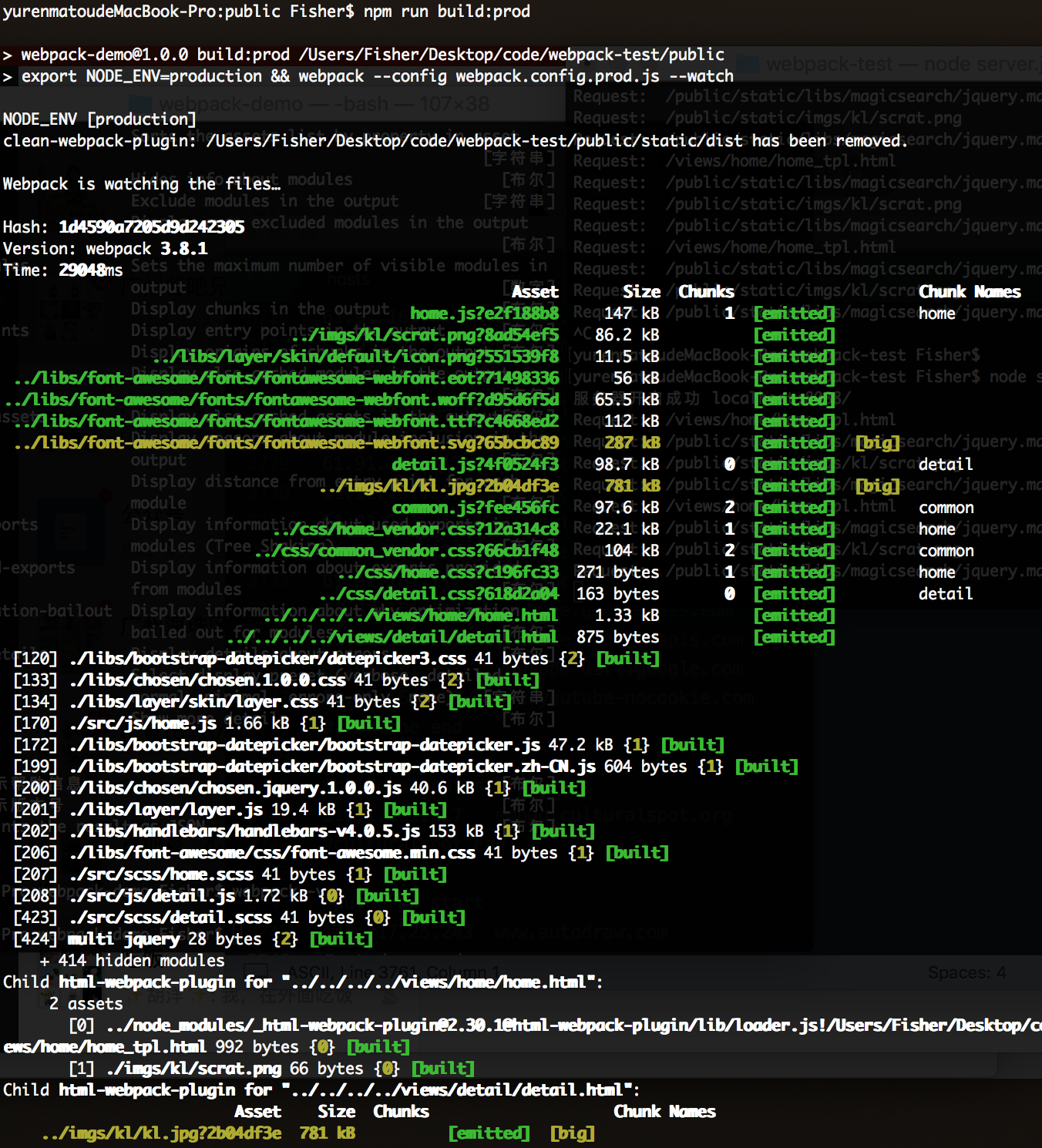Click 'fontawesome-webfont.woff?d95d6f5d' asset
The height and width of the screenshot is (1148, 1042).
pyautogui.click(x=281, y=400)
